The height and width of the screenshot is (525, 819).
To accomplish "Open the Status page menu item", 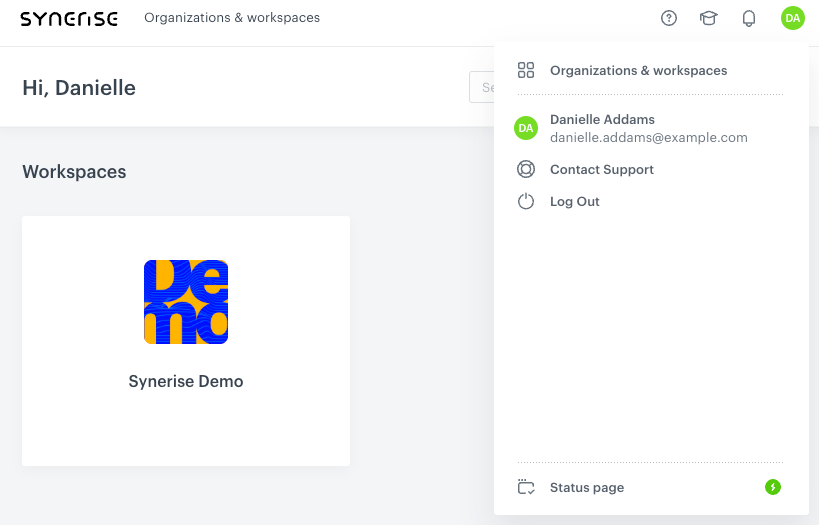I will (650, 487).
